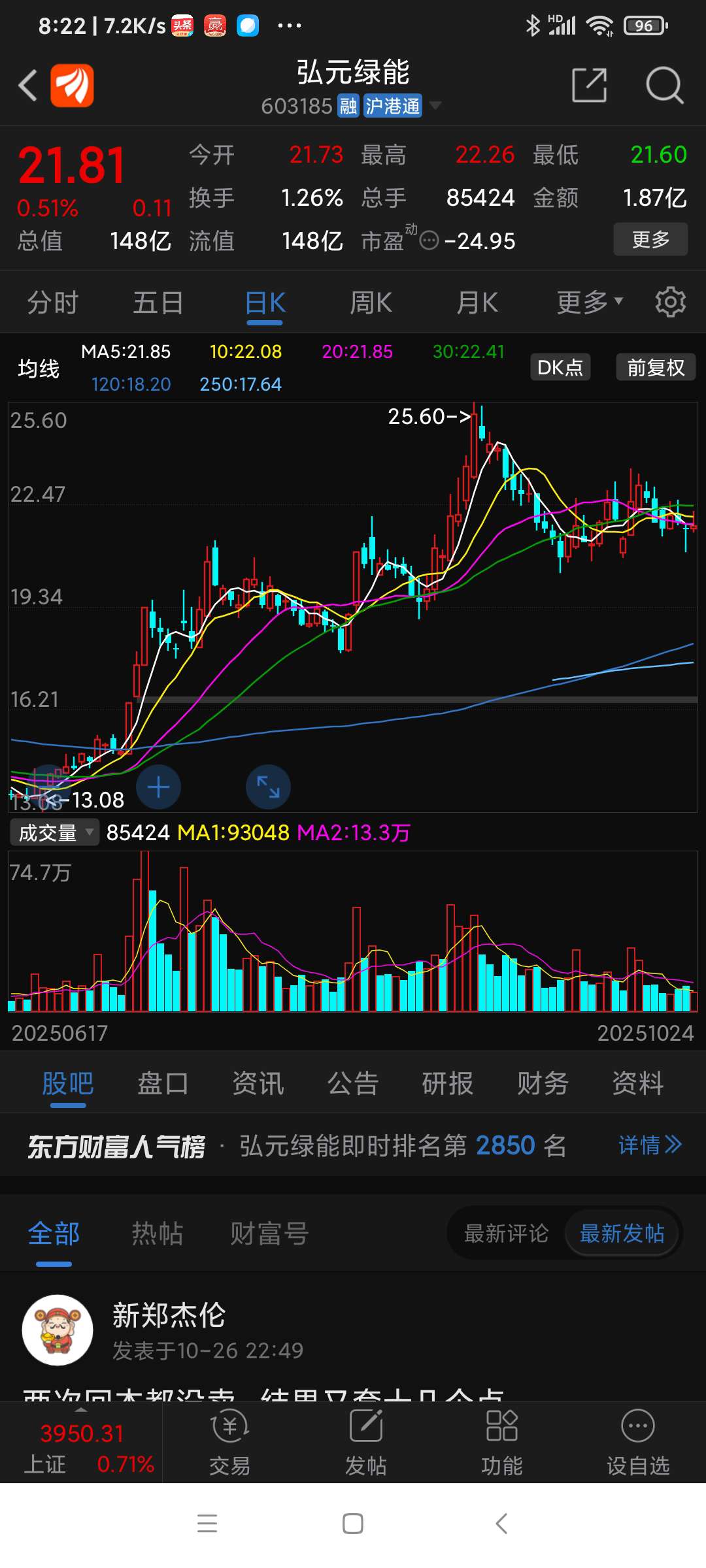
Task: Open the Eastmoney orange logo icon
Action: [72, 86]
